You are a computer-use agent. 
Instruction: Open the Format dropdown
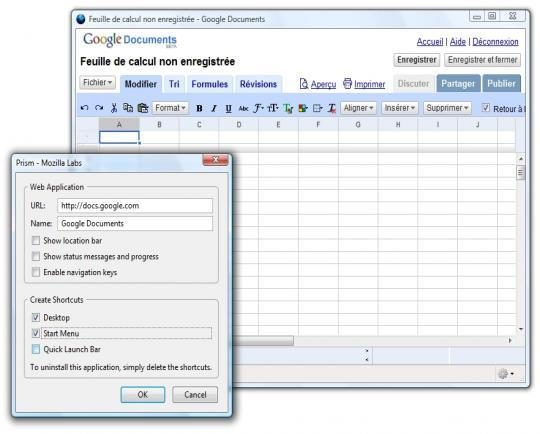click(170, 108)
